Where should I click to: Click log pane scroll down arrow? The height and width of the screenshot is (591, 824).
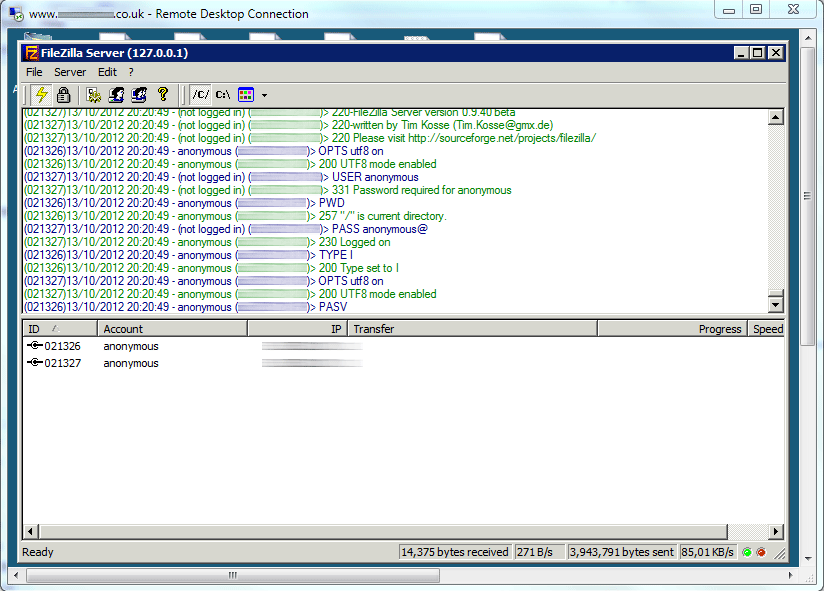pyautogui.click(x=776, y=304)
